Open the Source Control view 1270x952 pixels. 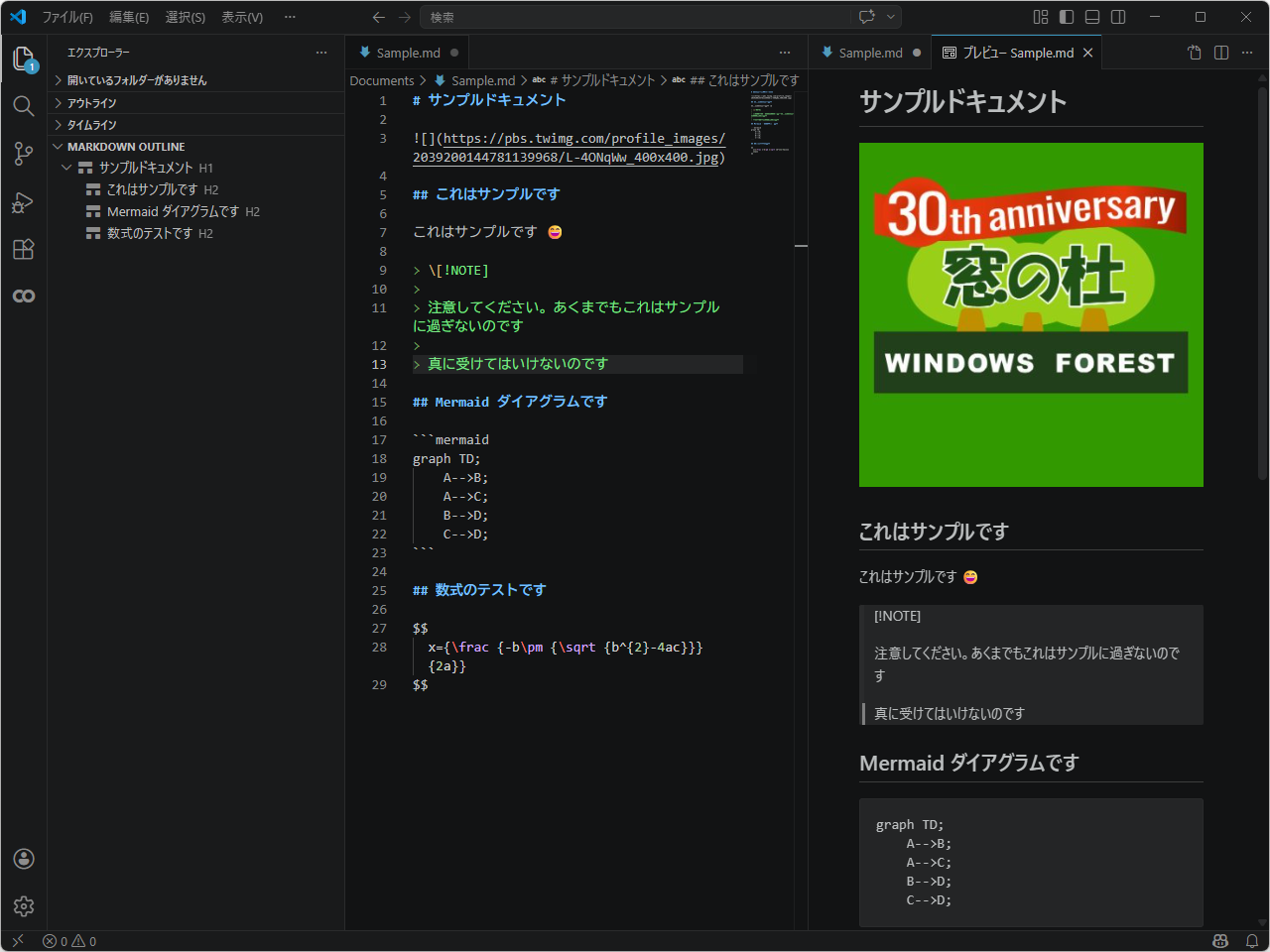coord(24,154)
